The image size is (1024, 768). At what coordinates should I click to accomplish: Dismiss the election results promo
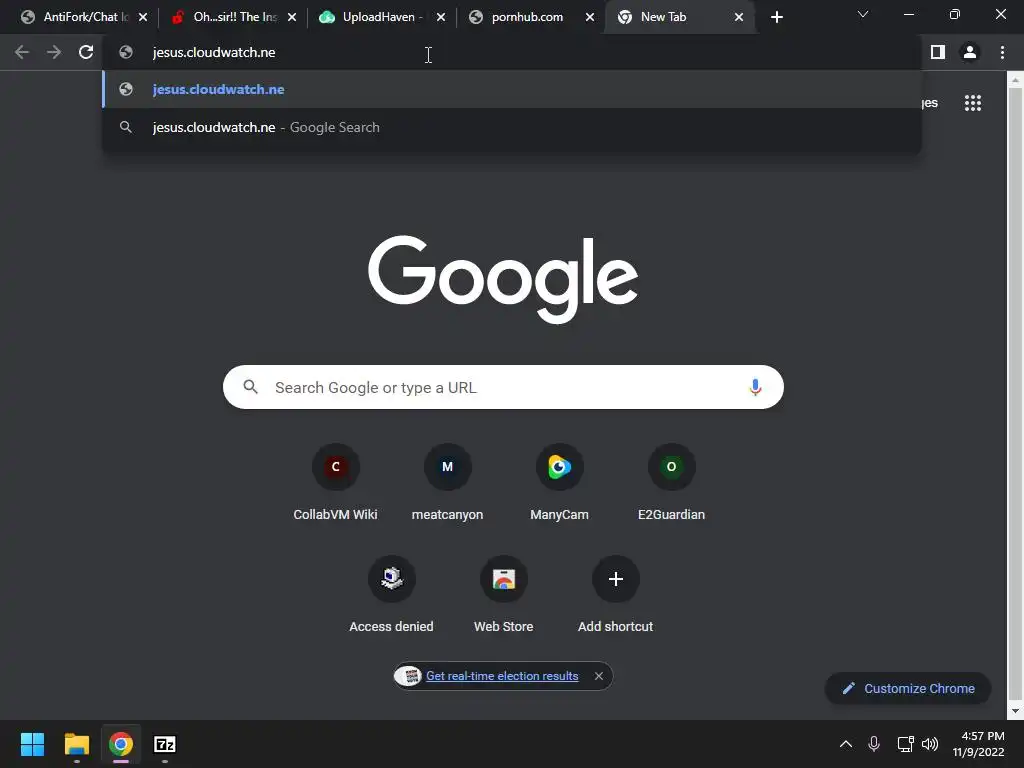tap(599, 676)
